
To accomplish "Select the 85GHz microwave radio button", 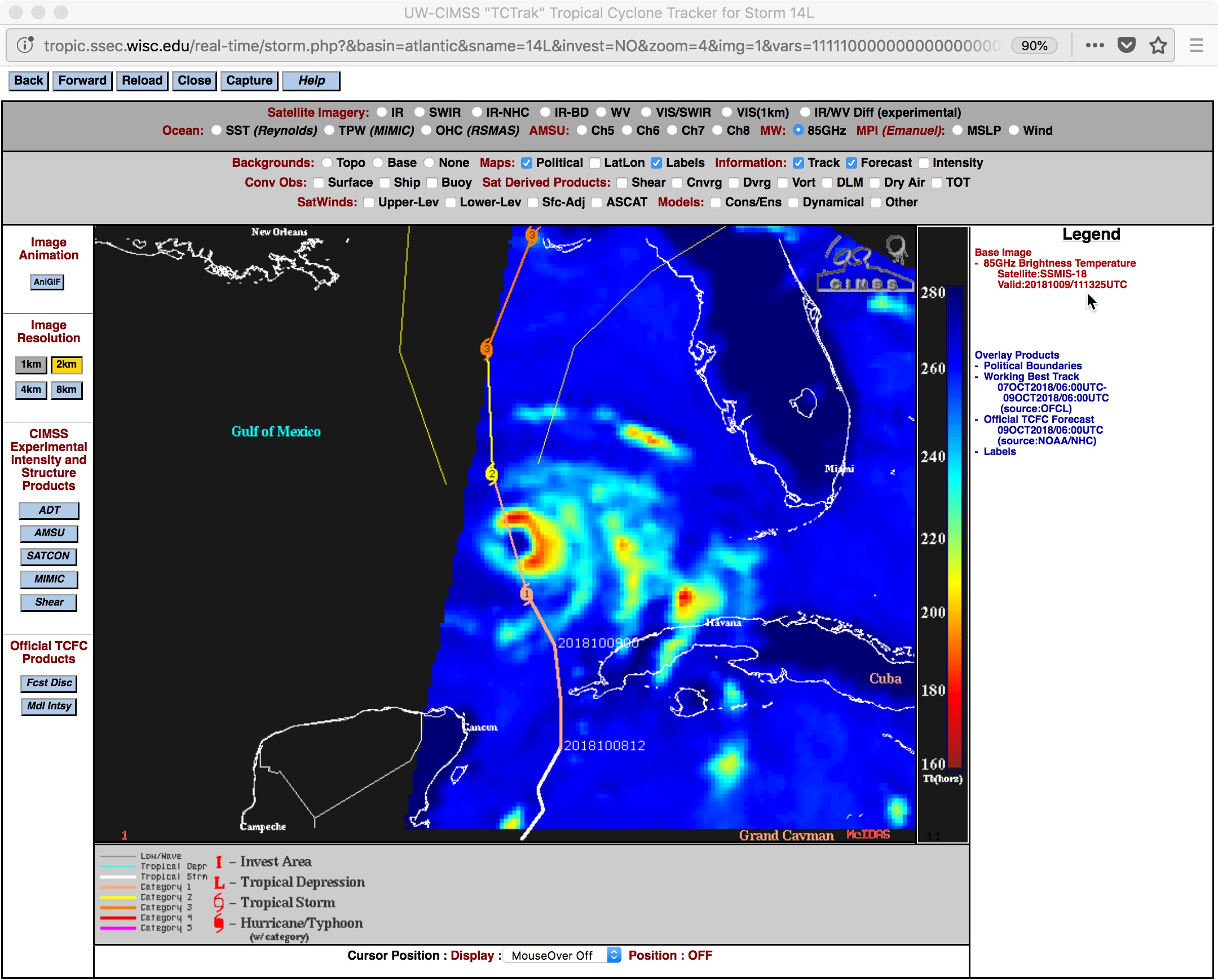I will point(798,130).
